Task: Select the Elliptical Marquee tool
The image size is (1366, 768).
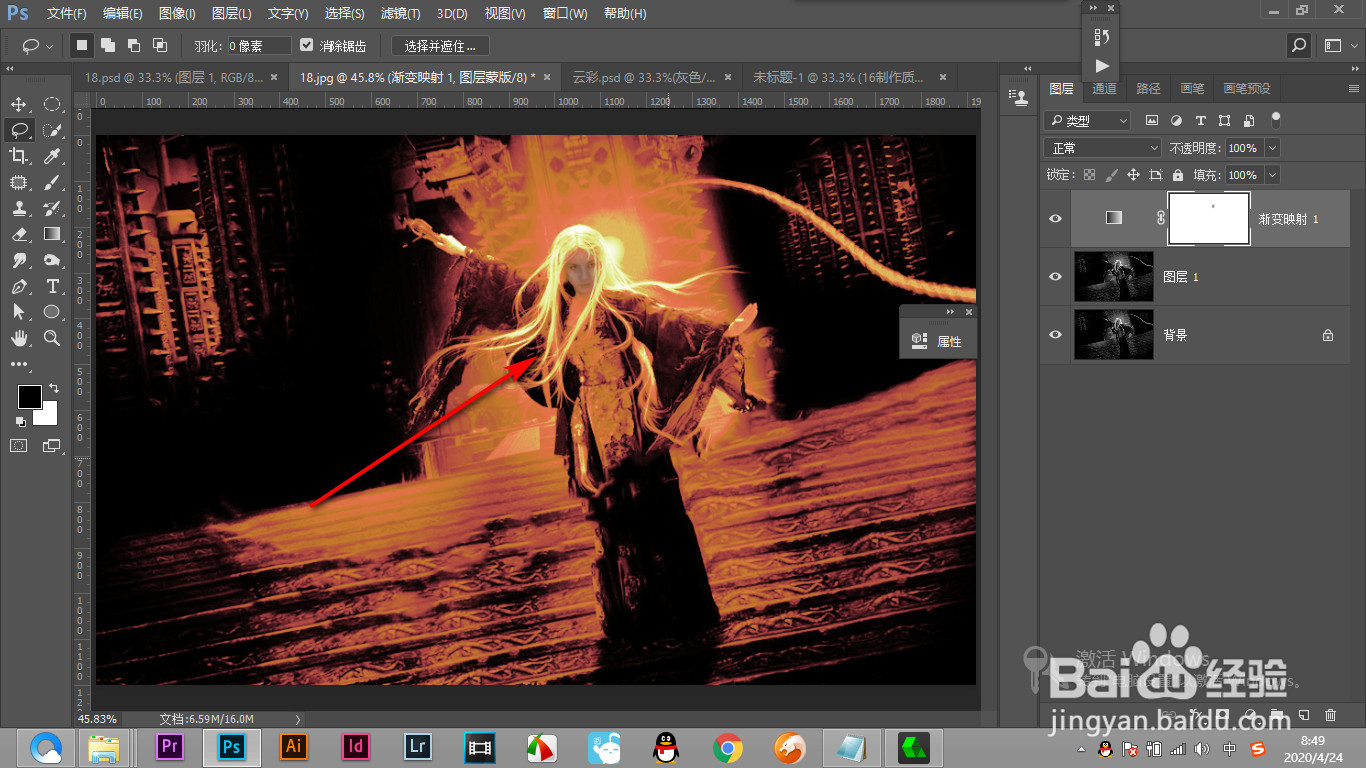Action: tap(52, 104)
